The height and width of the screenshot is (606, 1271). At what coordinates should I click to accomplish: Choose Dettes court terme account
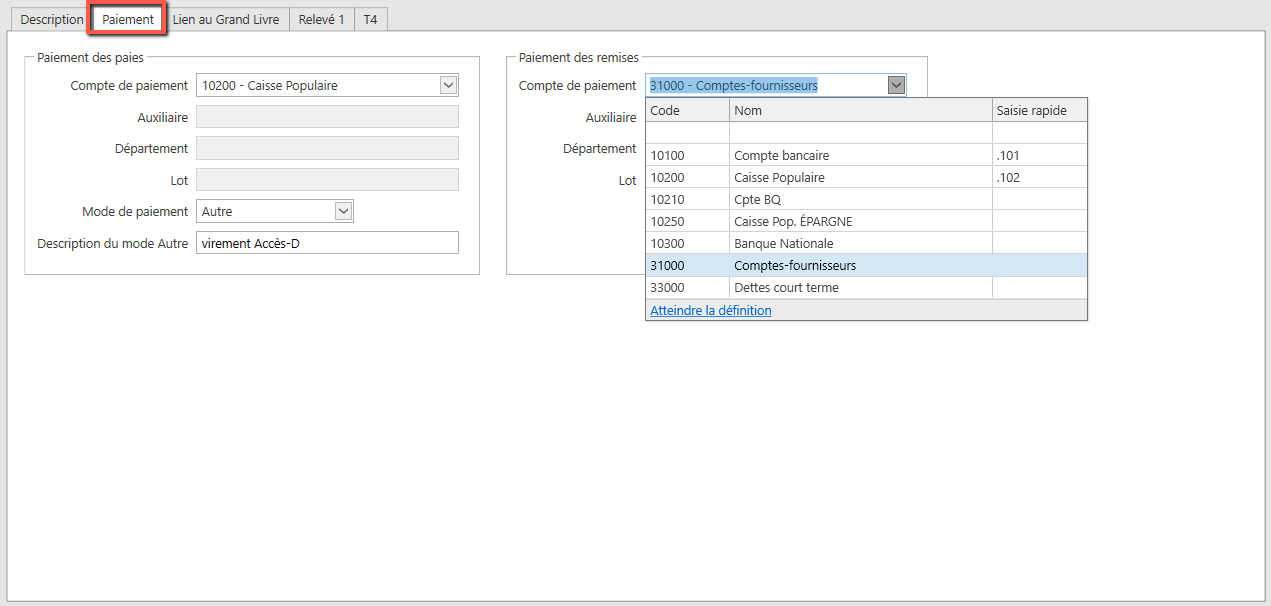[866, 287]
